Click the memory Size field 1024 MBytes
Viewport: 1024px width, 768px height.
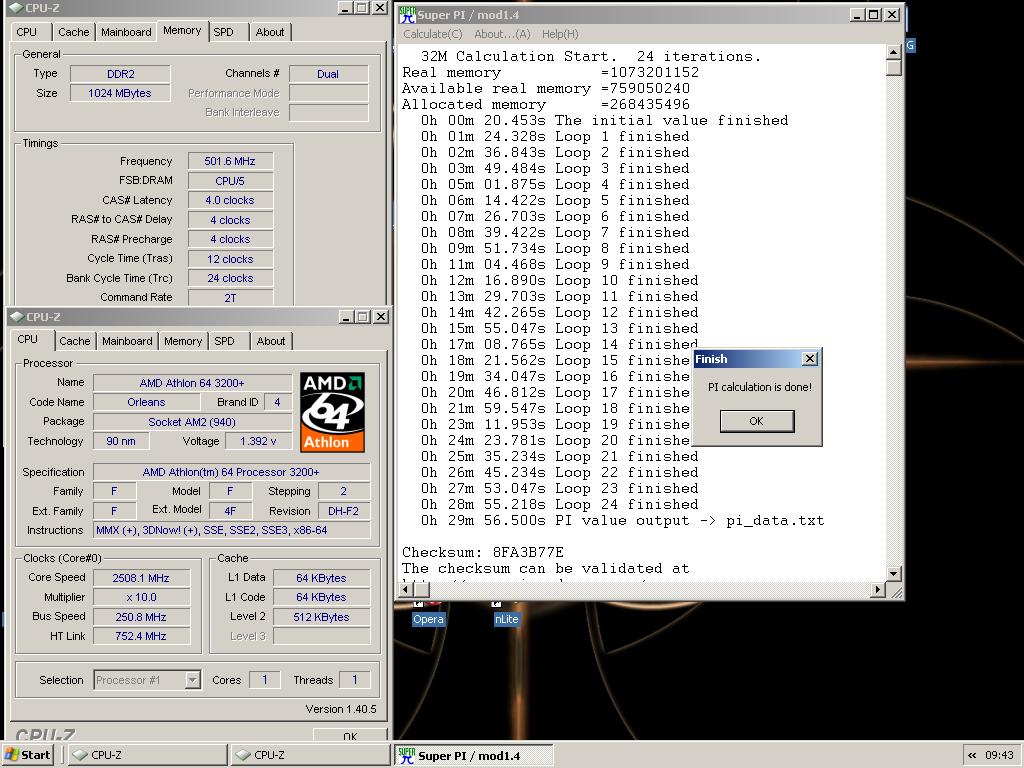pyautogui.click(x=120, y=93)
